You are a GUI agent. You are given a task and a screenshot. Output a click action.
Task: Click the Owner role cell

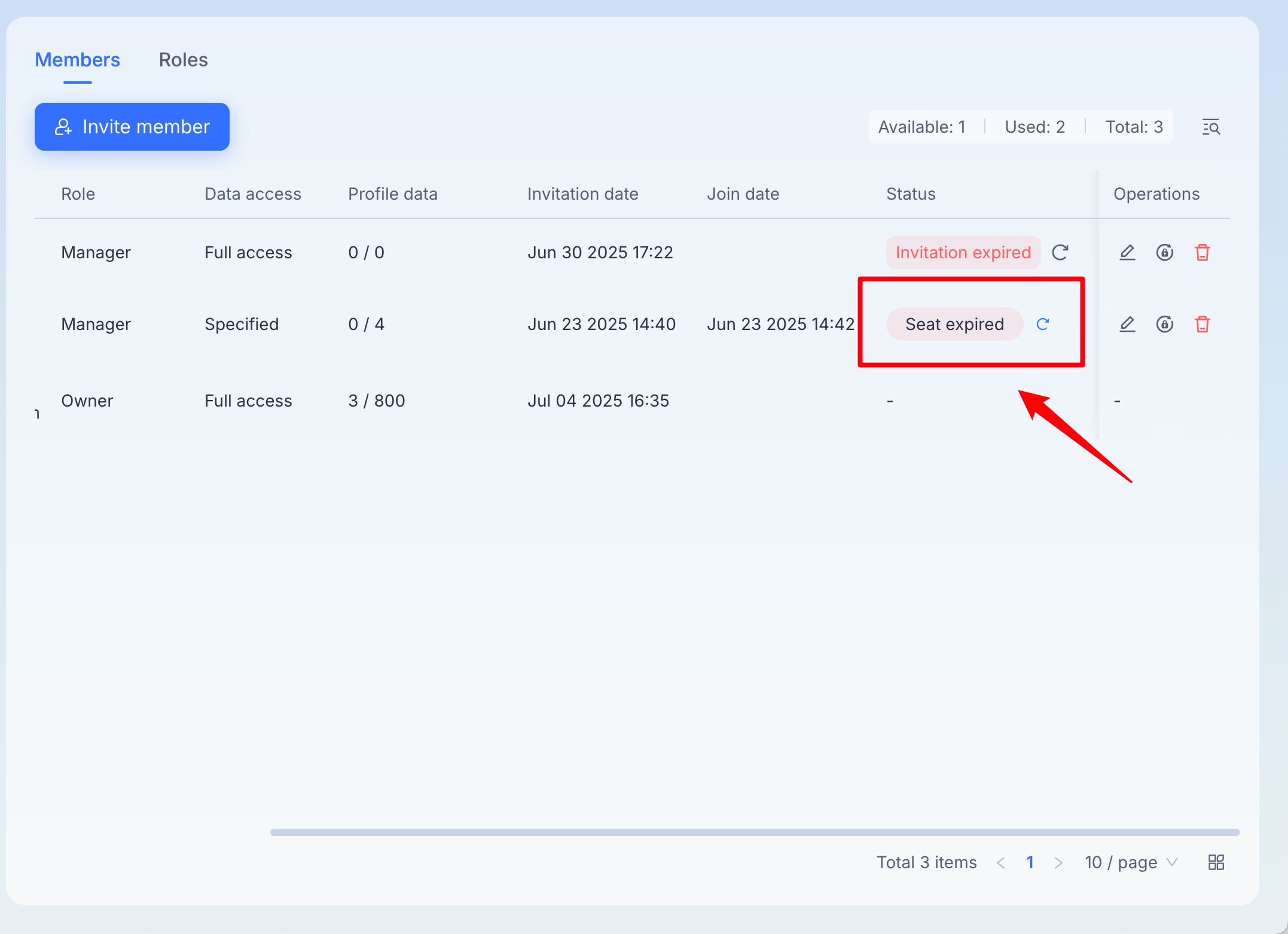(87, 401)
